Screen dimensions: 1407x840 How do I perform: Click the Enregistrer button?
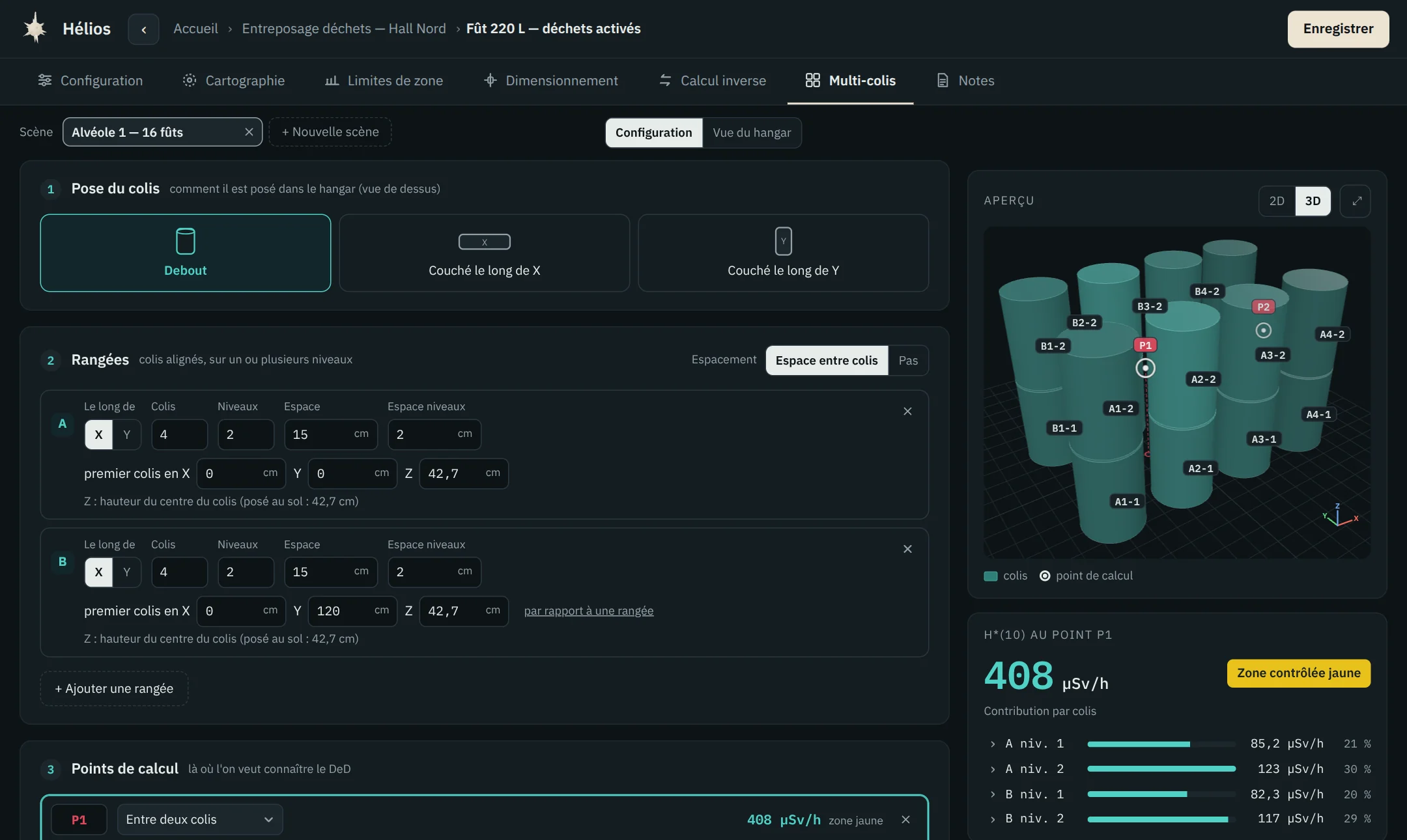tap(1338, 29)
